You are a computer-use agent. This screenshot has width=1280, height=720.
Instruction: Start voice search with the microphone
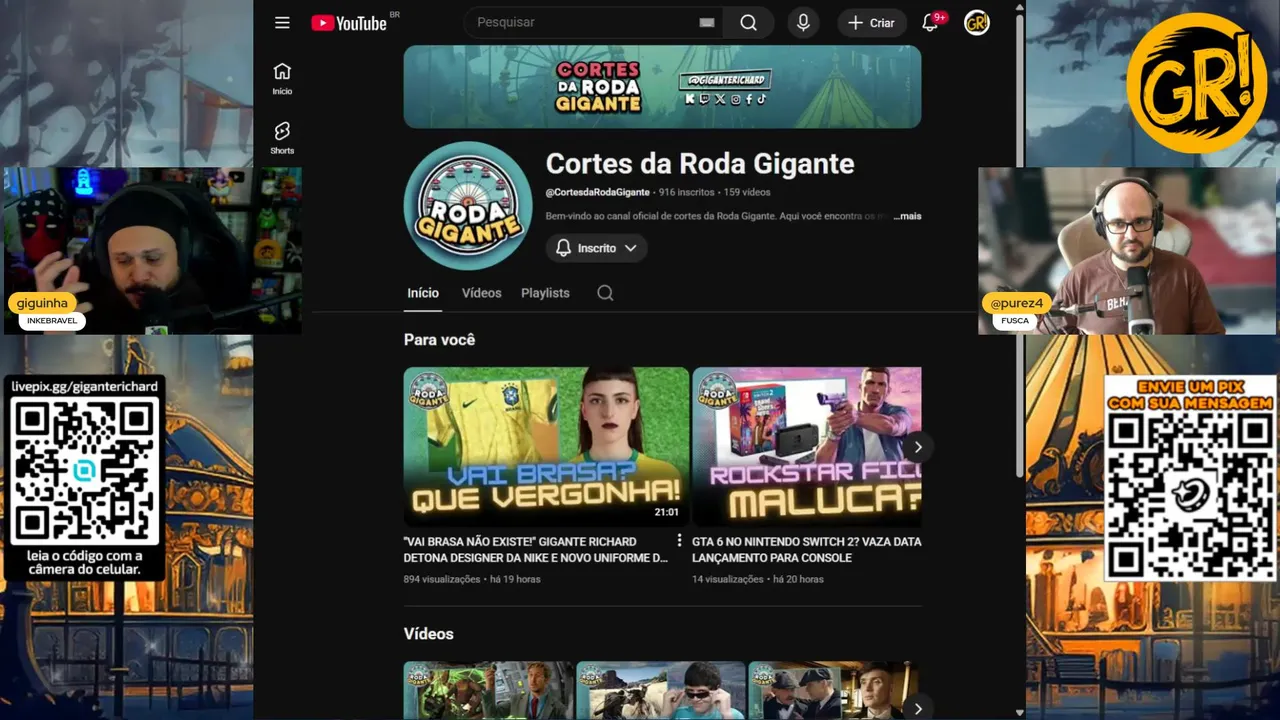[803, 23]
